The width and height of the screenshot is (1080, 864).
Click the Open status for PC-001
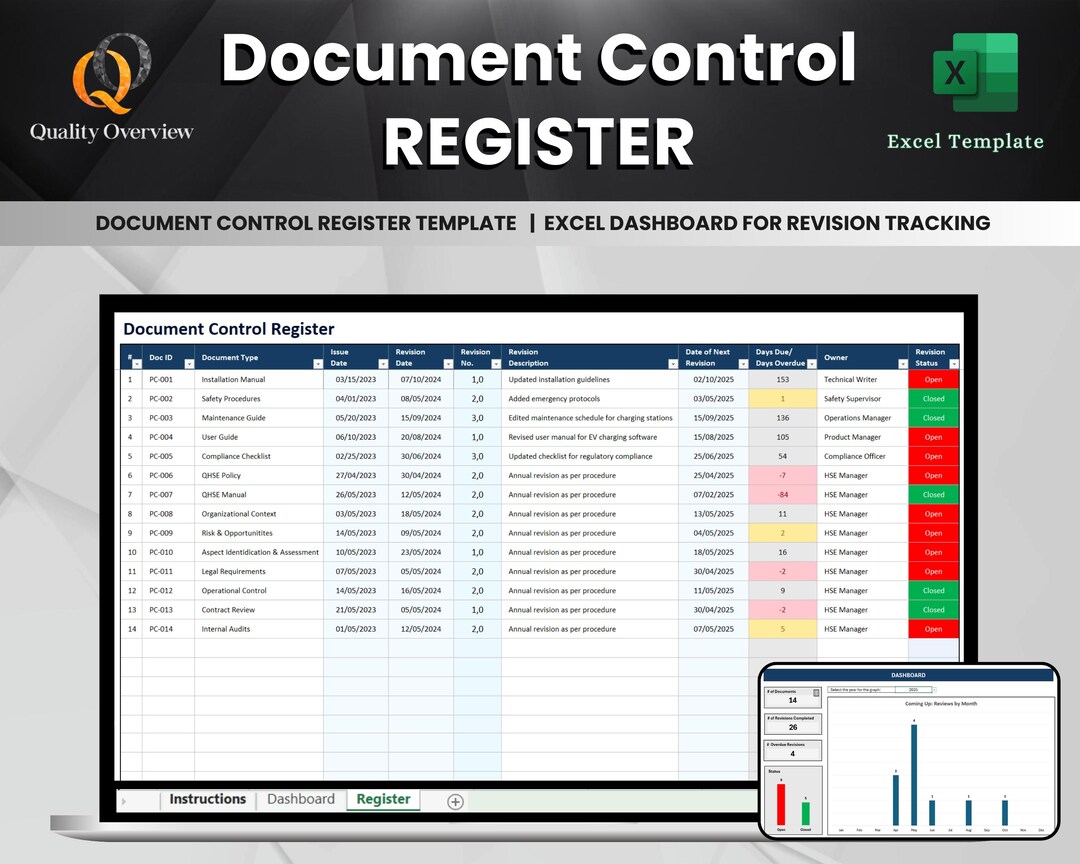(x=933, y=379)
